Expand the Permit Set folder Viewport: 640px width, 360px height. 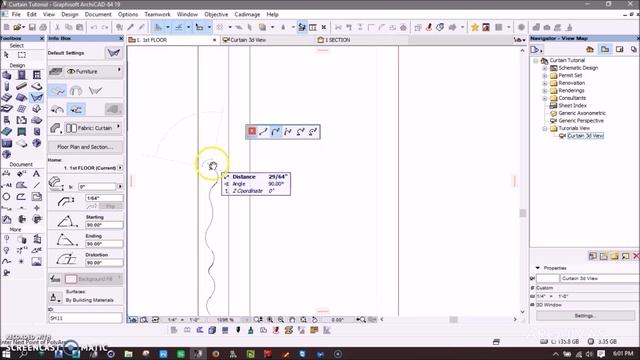544,76
